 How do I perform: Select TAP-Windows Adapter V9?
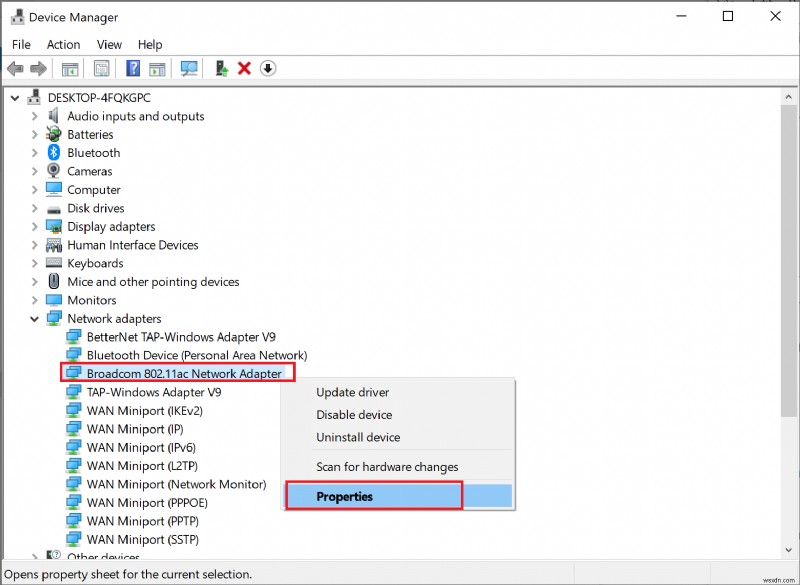click(154, 392)
